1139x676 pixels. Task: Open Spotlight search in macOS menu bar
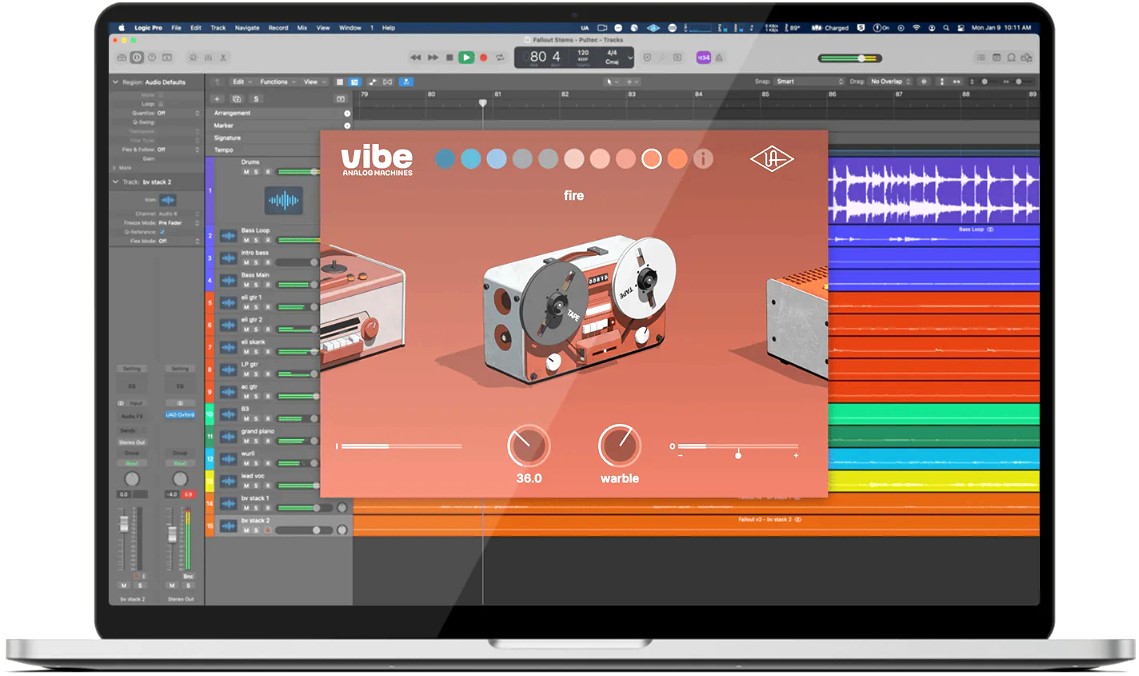pyautogui.click(x=946, y=28)
